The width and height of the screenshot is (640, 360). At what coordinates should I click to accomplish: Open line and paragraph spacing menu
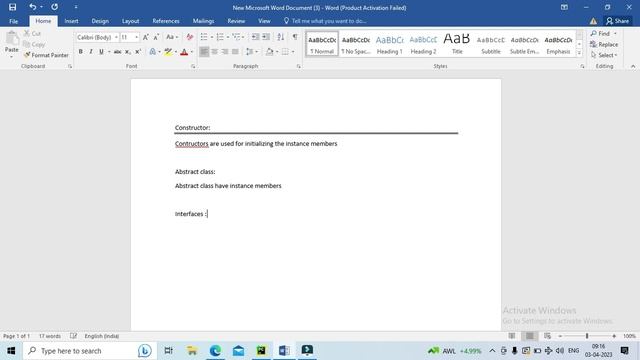click(x=251, y=52)
